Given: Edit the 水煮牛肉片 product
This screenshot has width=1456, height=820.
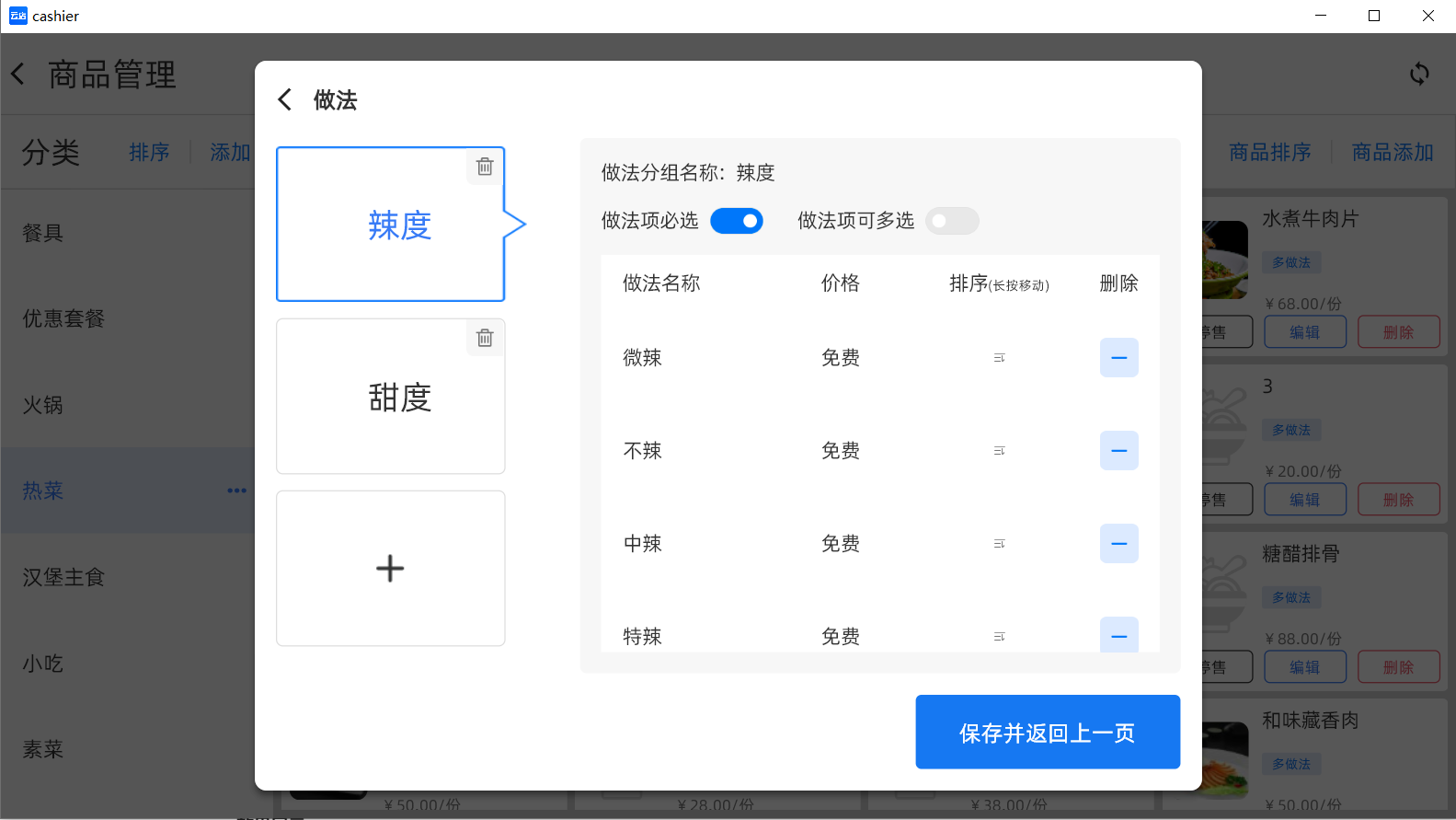Looking at the screenshot, I should point(1305,332).
